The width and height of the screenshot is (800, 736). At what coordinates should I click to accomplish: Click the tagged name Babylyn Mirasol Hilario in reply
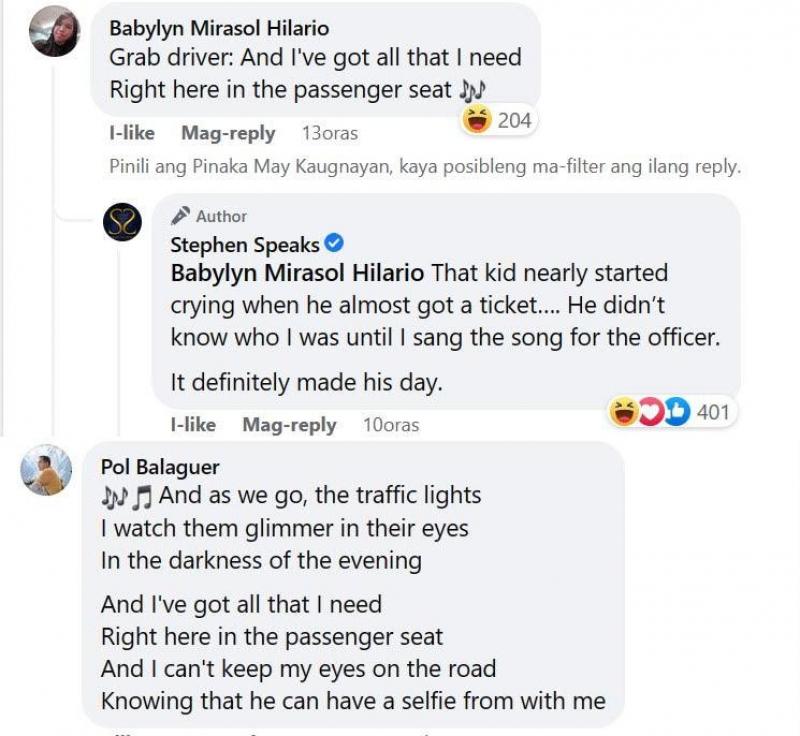pyautogui.click(x=298, y=273)
